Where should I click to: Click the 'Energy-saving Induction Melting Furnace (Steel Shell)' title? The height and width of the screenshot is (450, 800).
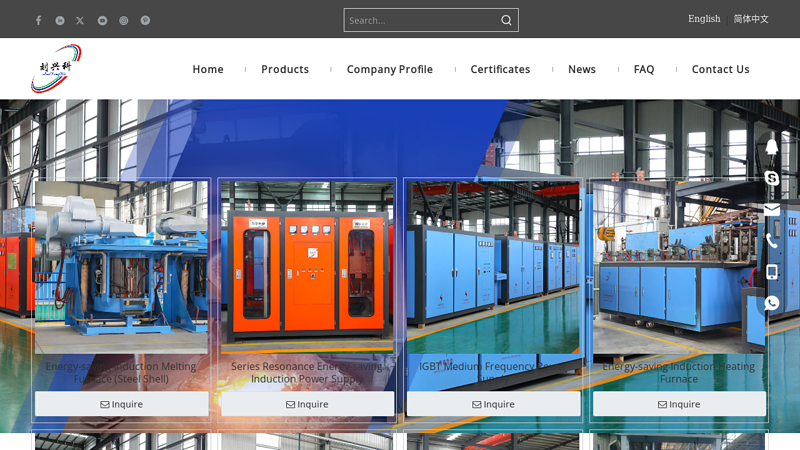(121, 372)
